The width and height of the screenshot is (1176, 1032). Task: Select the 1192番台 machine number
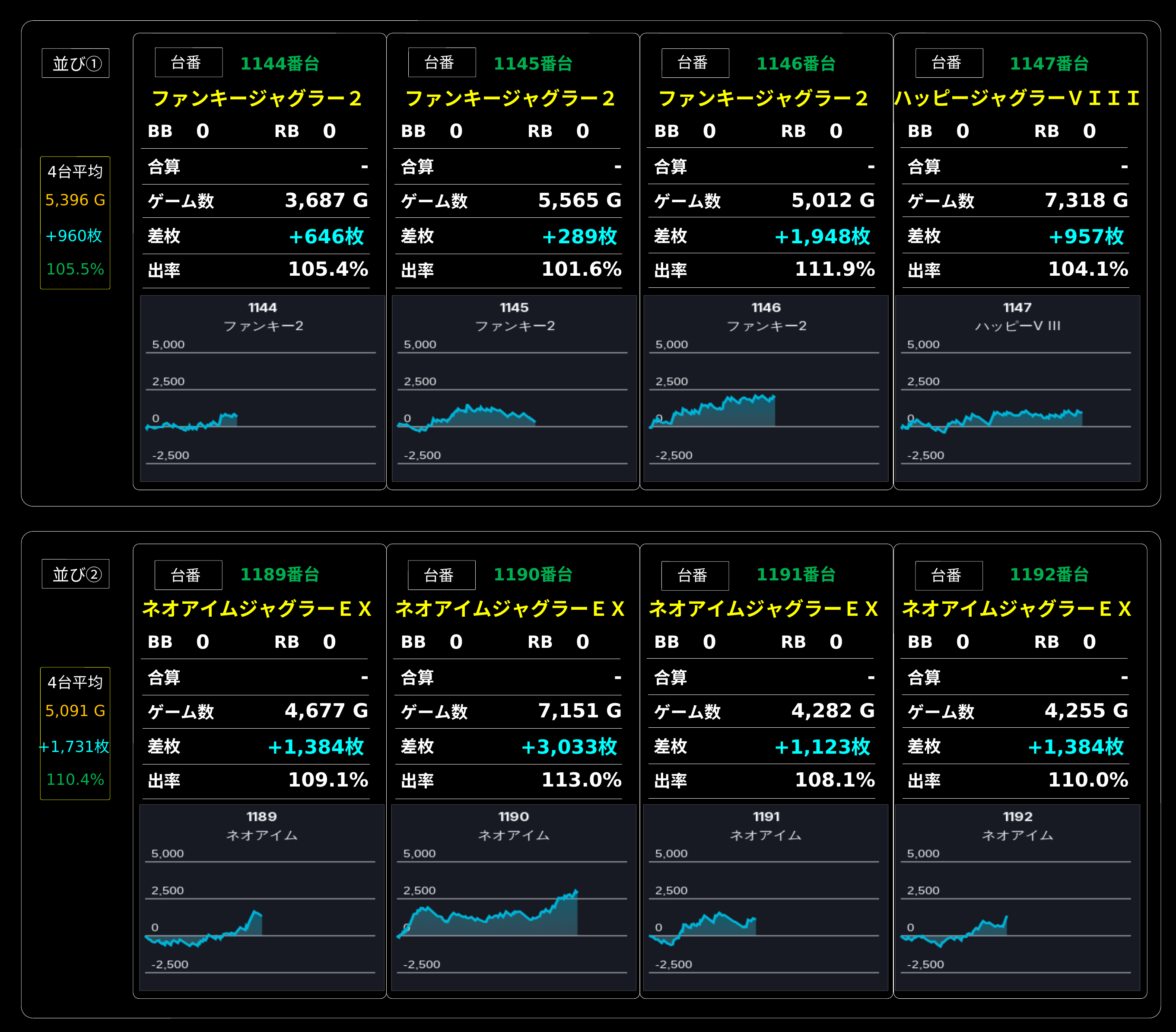coord(1049,574)
